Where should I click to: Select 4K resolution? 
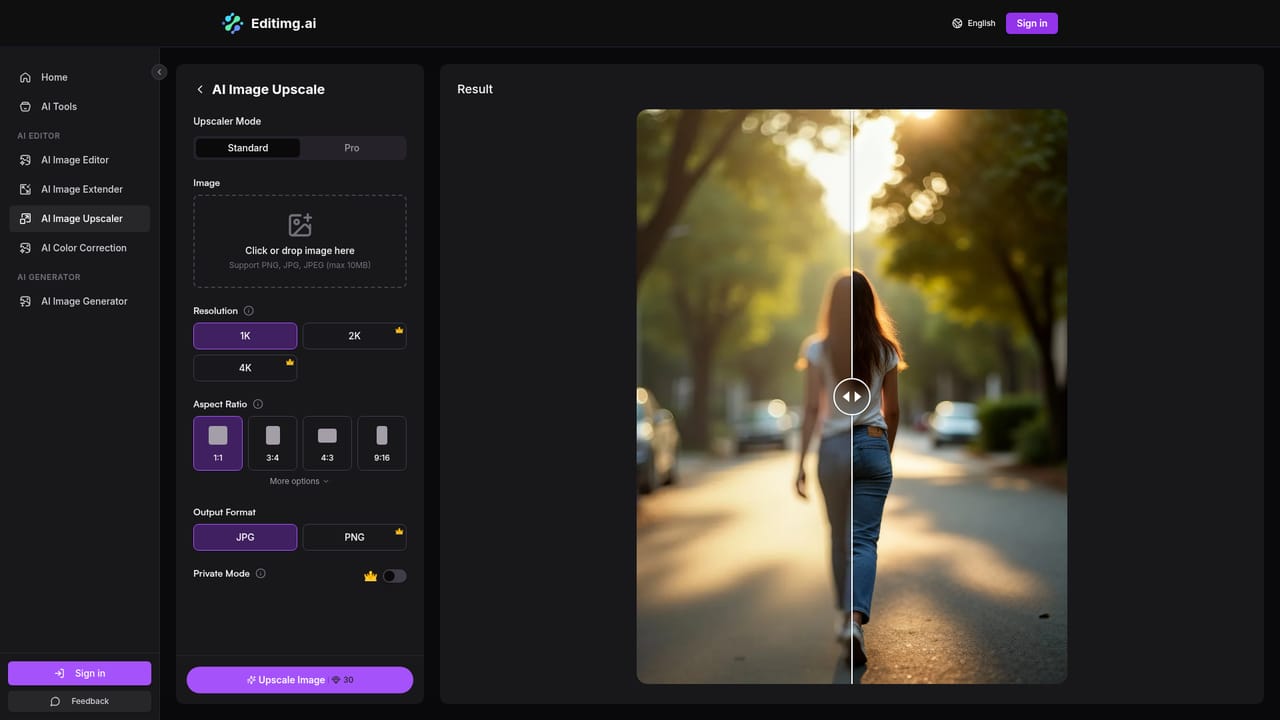245,368
